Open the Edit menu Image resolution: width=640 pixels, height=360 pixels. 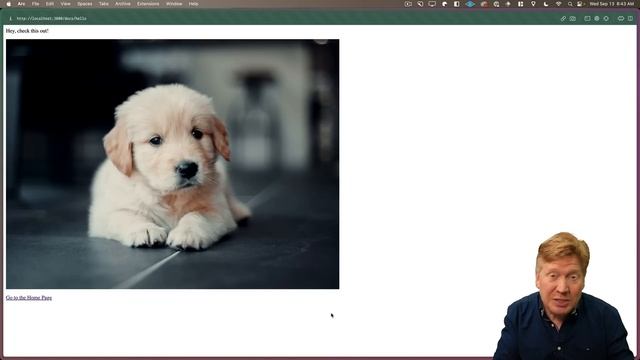click(50, 4)
